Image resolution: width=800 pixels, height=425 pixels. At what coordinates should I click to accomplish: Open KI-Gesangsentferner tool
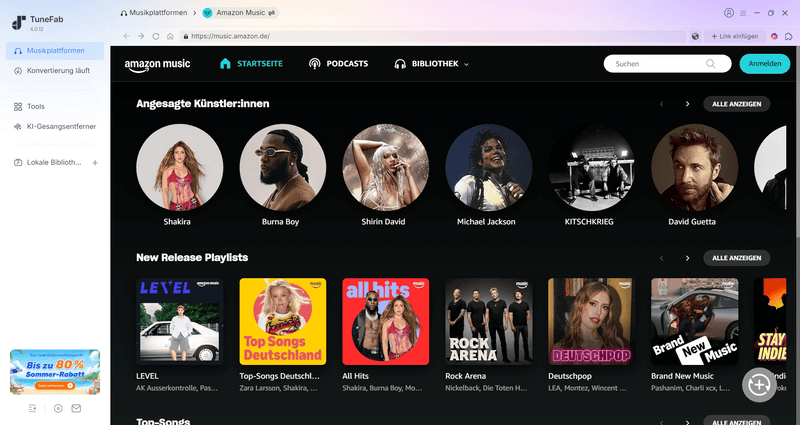click(x=55, y=126)
